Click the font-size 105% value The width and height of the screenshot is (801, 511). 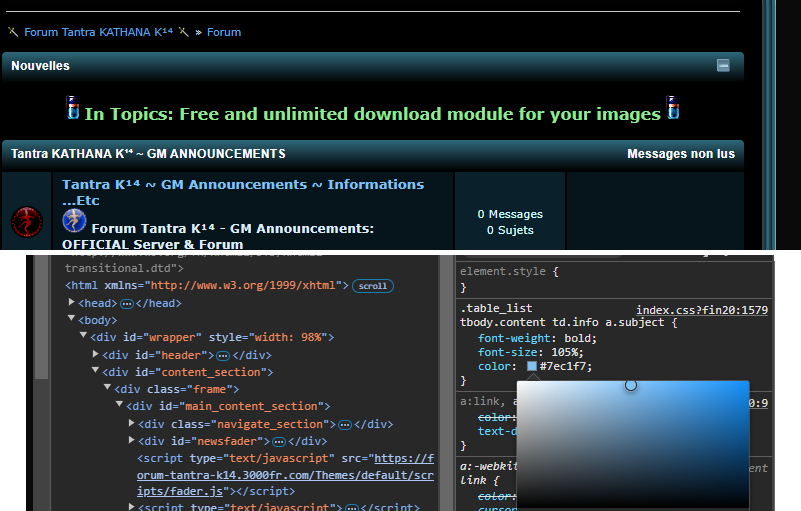click(564, 352)
